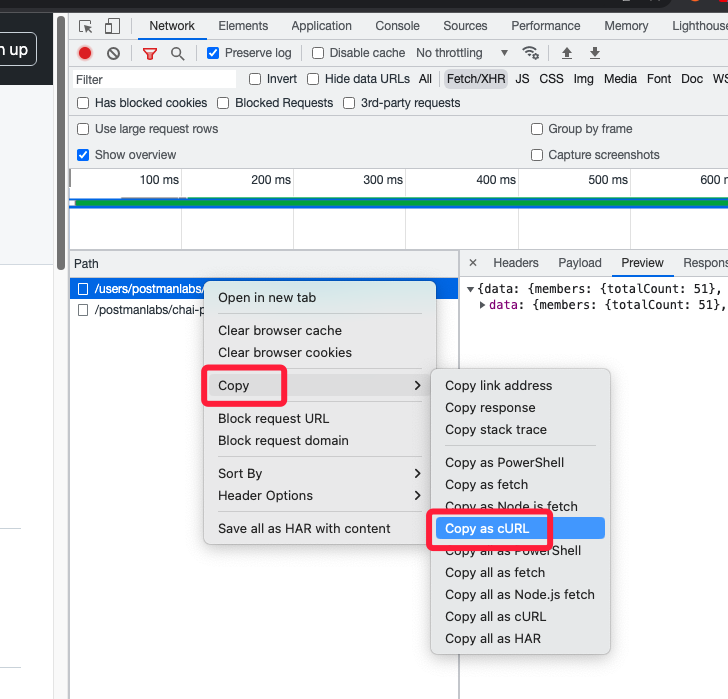728x699 pixels.
Task: Select the Network tab
Action: click(x=172, y=26)
